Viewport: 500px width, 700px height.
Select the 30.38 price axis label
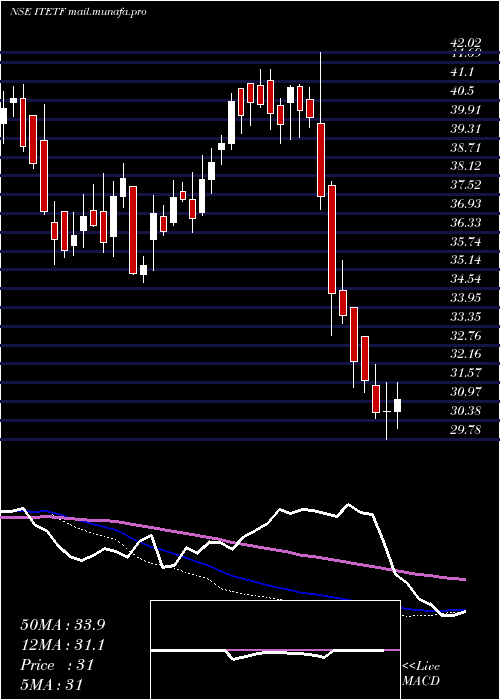tap(466, 411)
